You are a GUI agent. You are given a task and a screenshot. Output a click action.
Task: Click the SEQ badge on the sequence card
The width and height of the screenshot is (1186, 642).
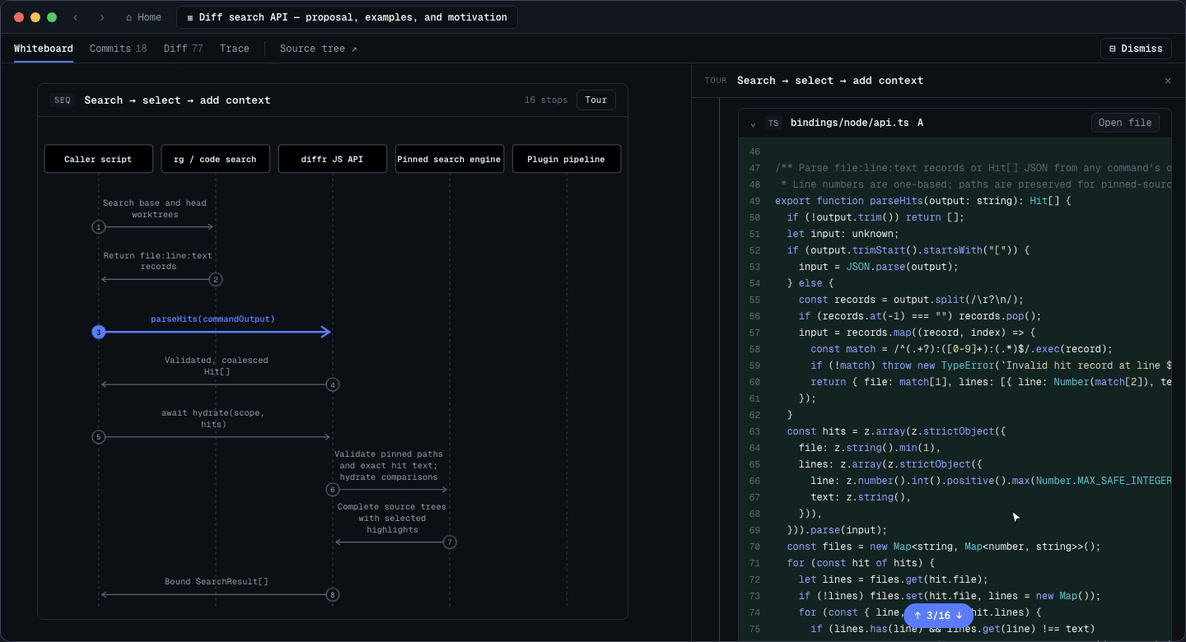click(63, 101)
